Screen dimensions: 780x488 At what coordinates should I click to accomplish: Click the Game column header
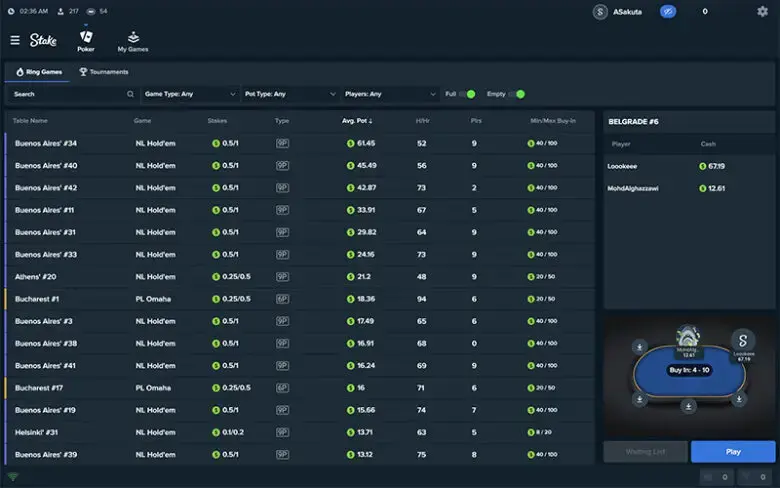point(142,121)
